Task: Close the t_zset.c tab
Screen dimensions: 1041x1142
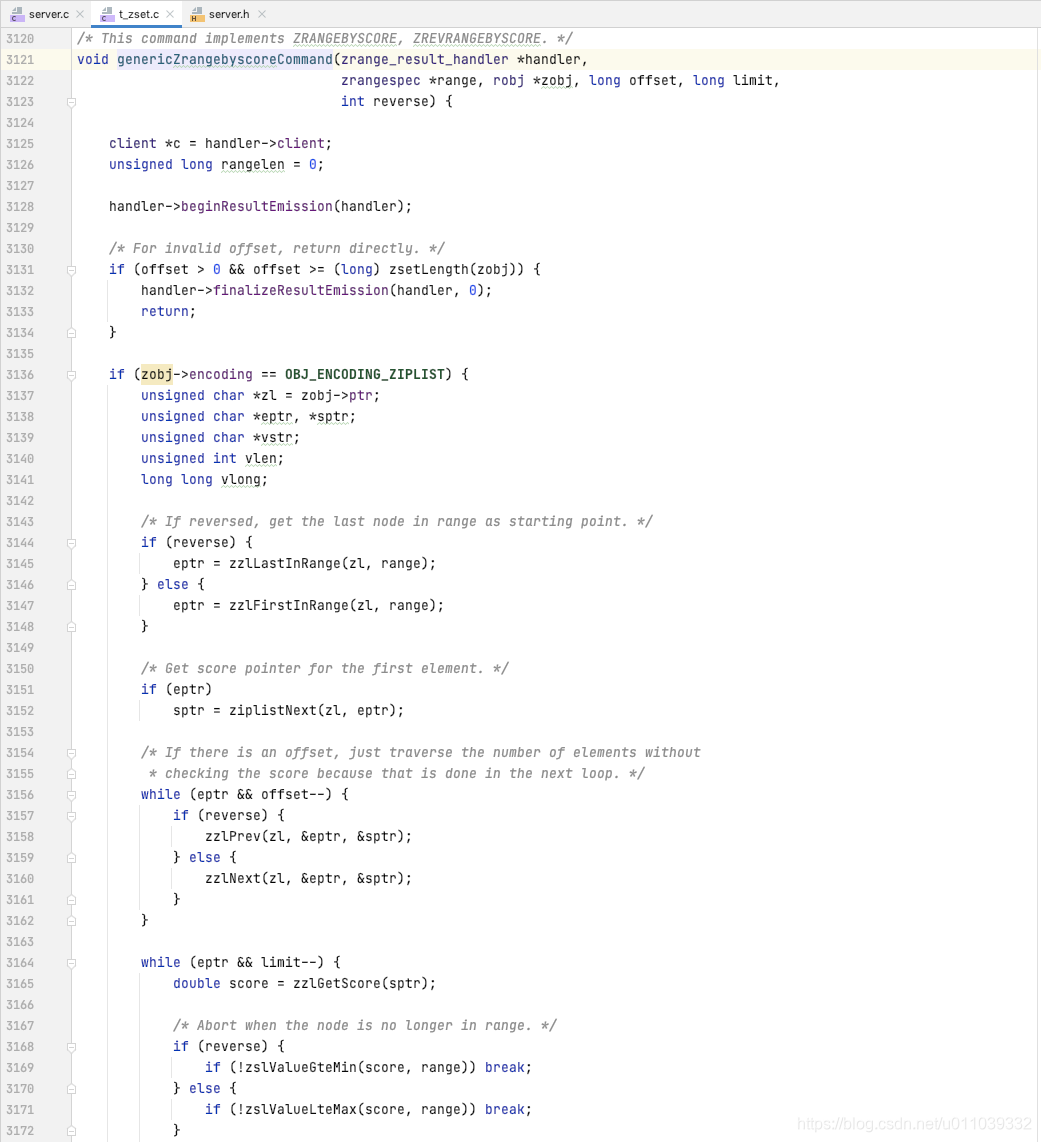Action: click(x=170, y=14)
